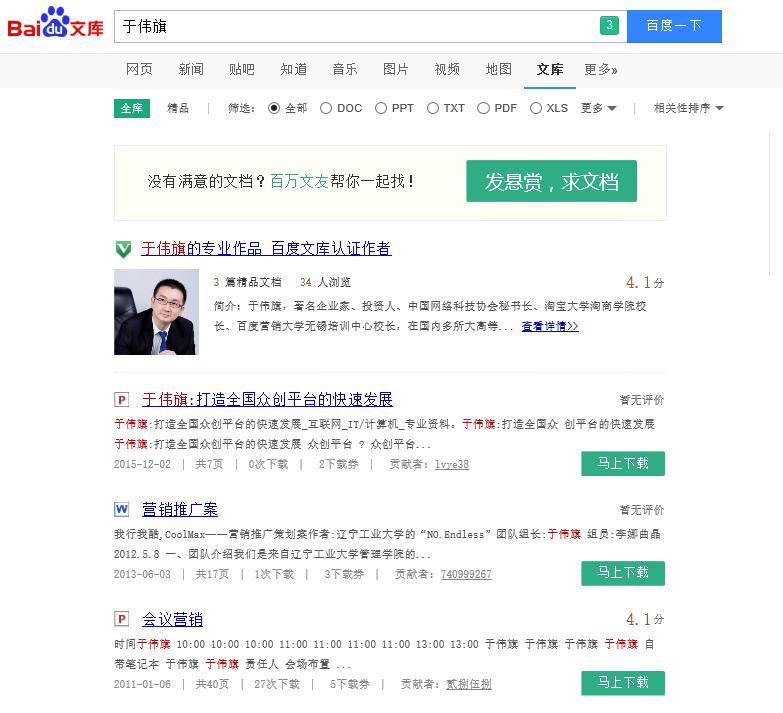
Task: Open 于伟旗的专业作品 百度文库认证作者 link
Action: [x=266, y=249]
